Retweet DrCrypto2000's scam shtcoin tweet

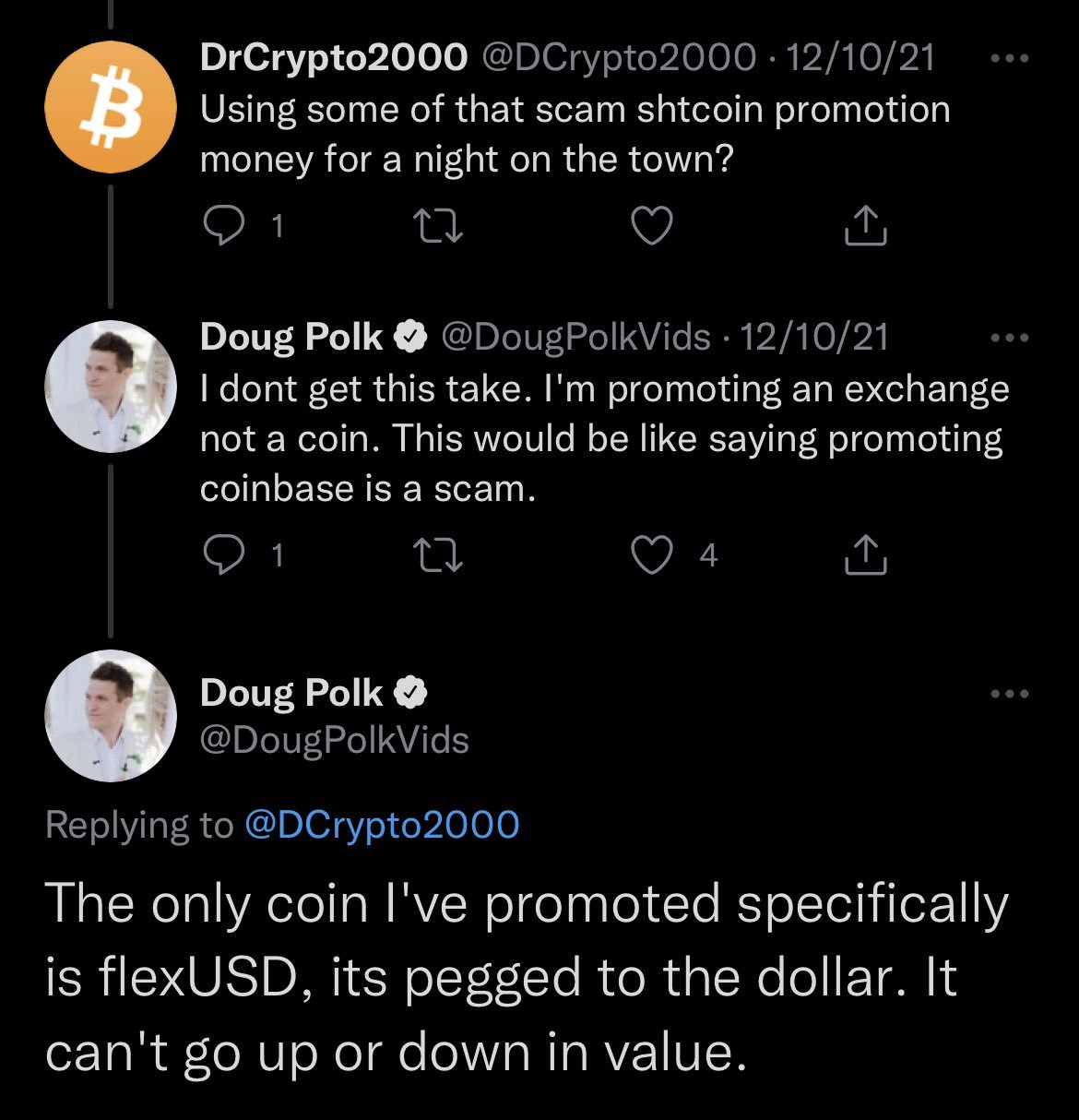point(436,225)
